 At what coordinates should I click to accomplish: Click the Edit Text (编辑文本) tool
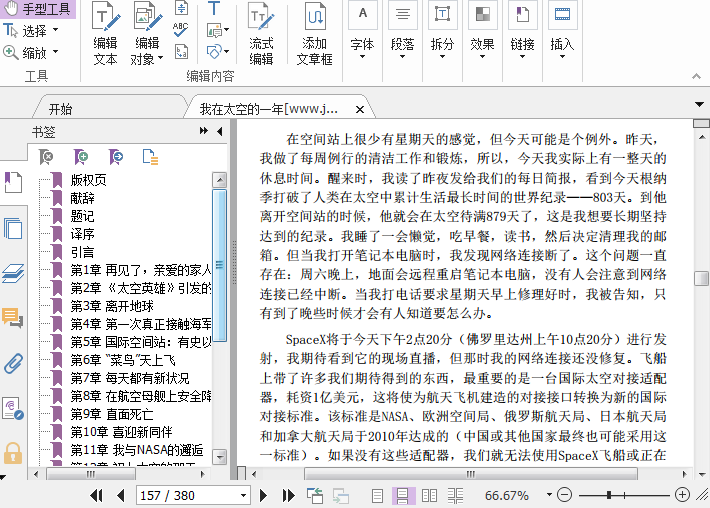click(105, 34)
